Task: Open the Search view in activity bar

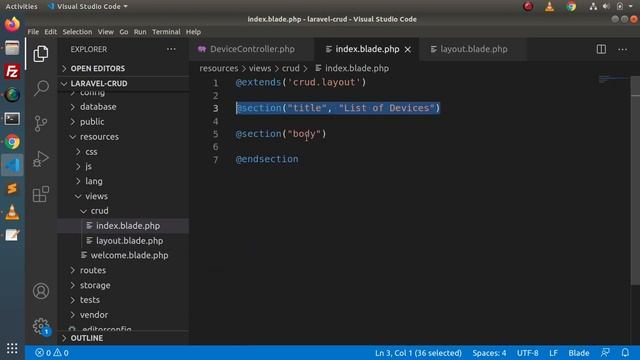Action: tap(41, 88)
